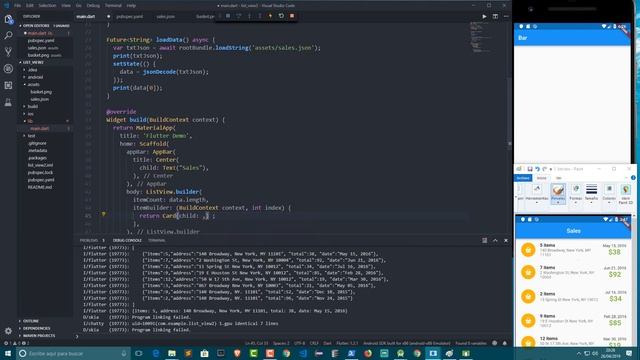Viewport: 640px width, 360px height.
Task: Open the File menu in VS Code
Action: (18, 6)
